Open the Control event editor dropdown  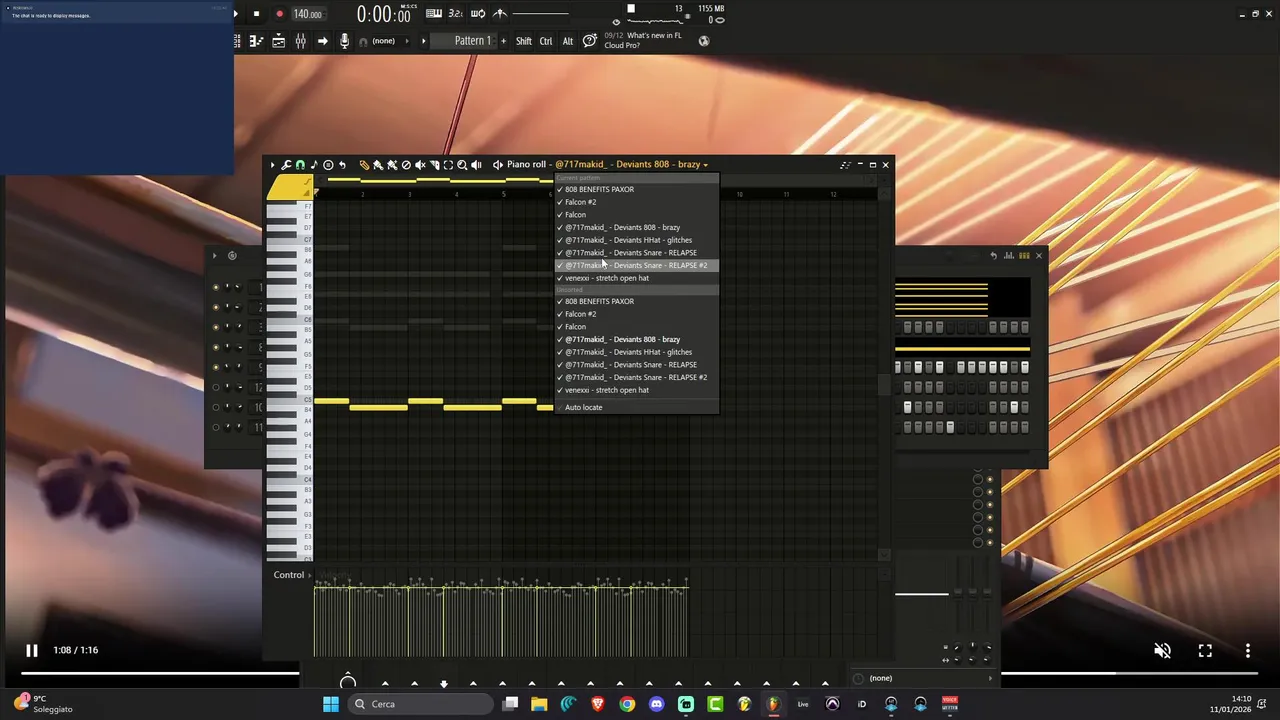(292, 575)
